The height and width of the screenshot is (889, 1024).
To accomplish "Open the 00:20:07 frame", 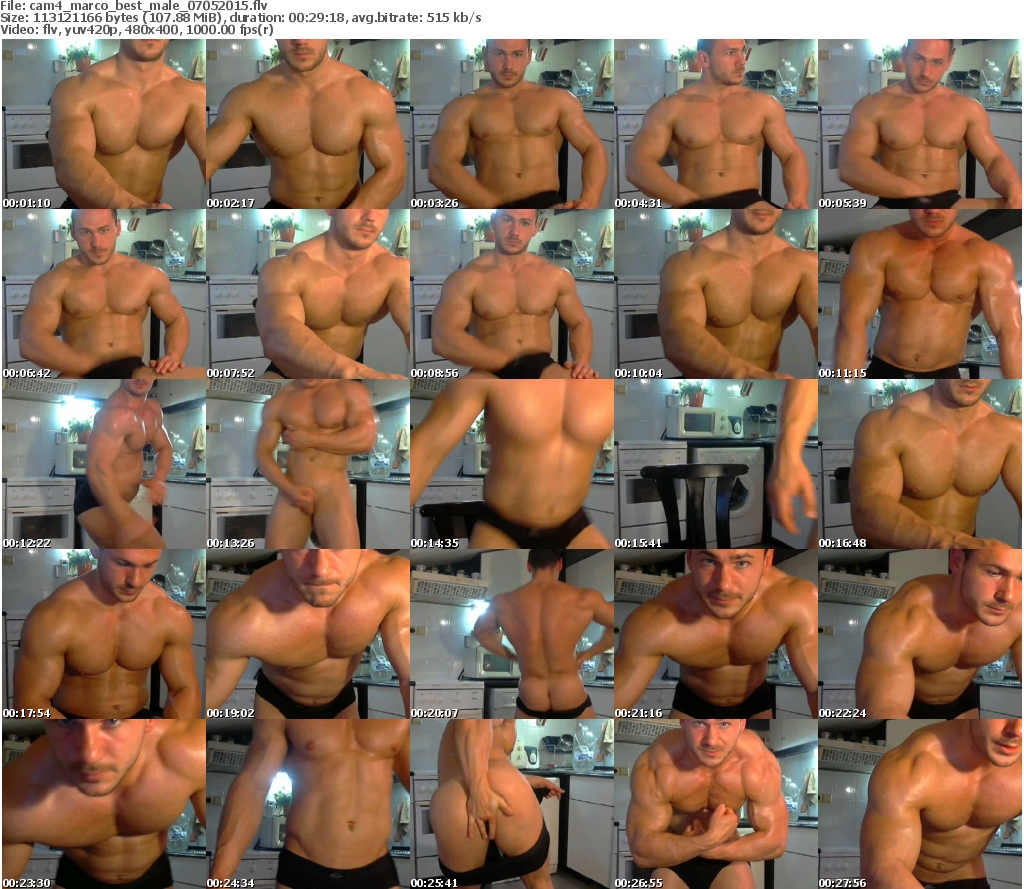I will [512, 634].
